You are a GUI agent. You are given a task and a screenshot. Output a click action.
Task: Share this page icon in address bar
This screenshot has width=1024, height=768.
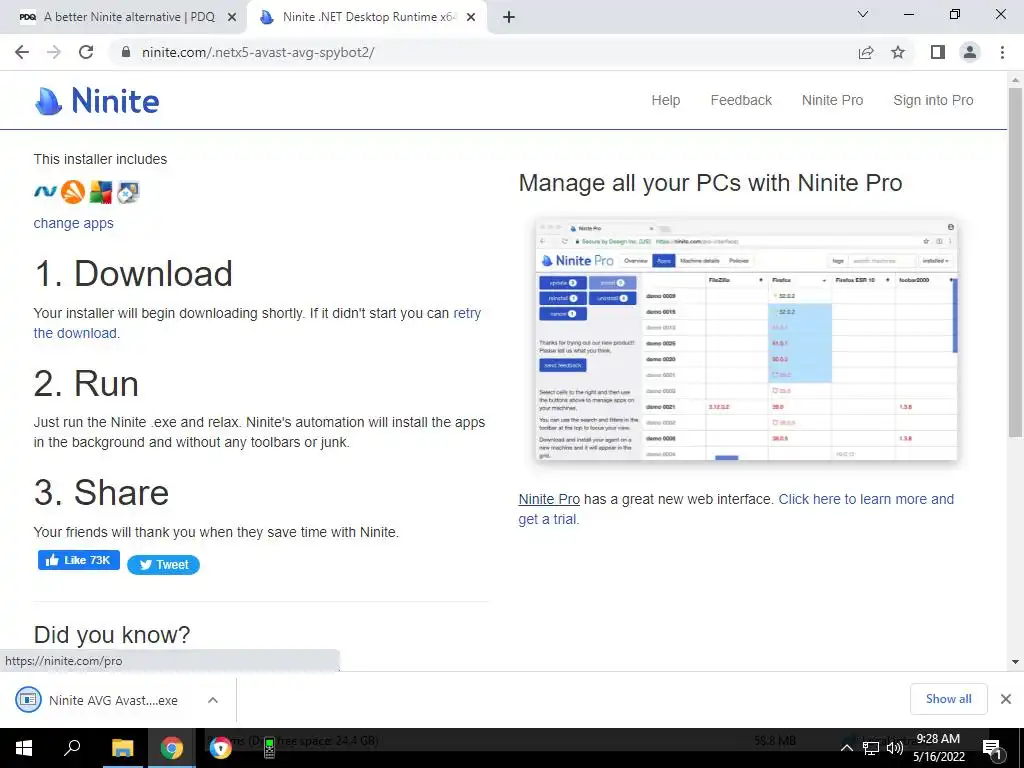[866, 52]
